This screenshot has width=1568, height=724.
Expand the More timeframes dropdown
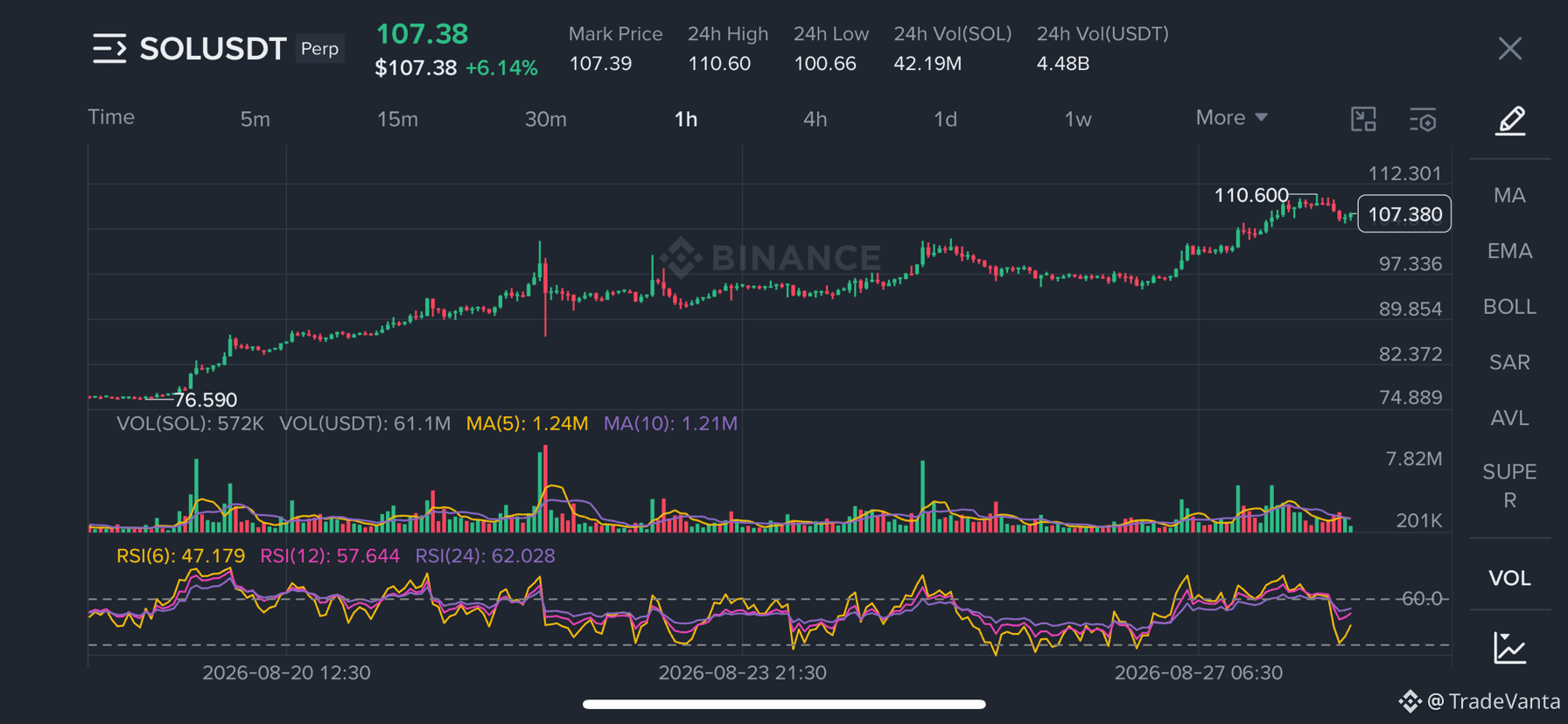(x=1231, y=118)
